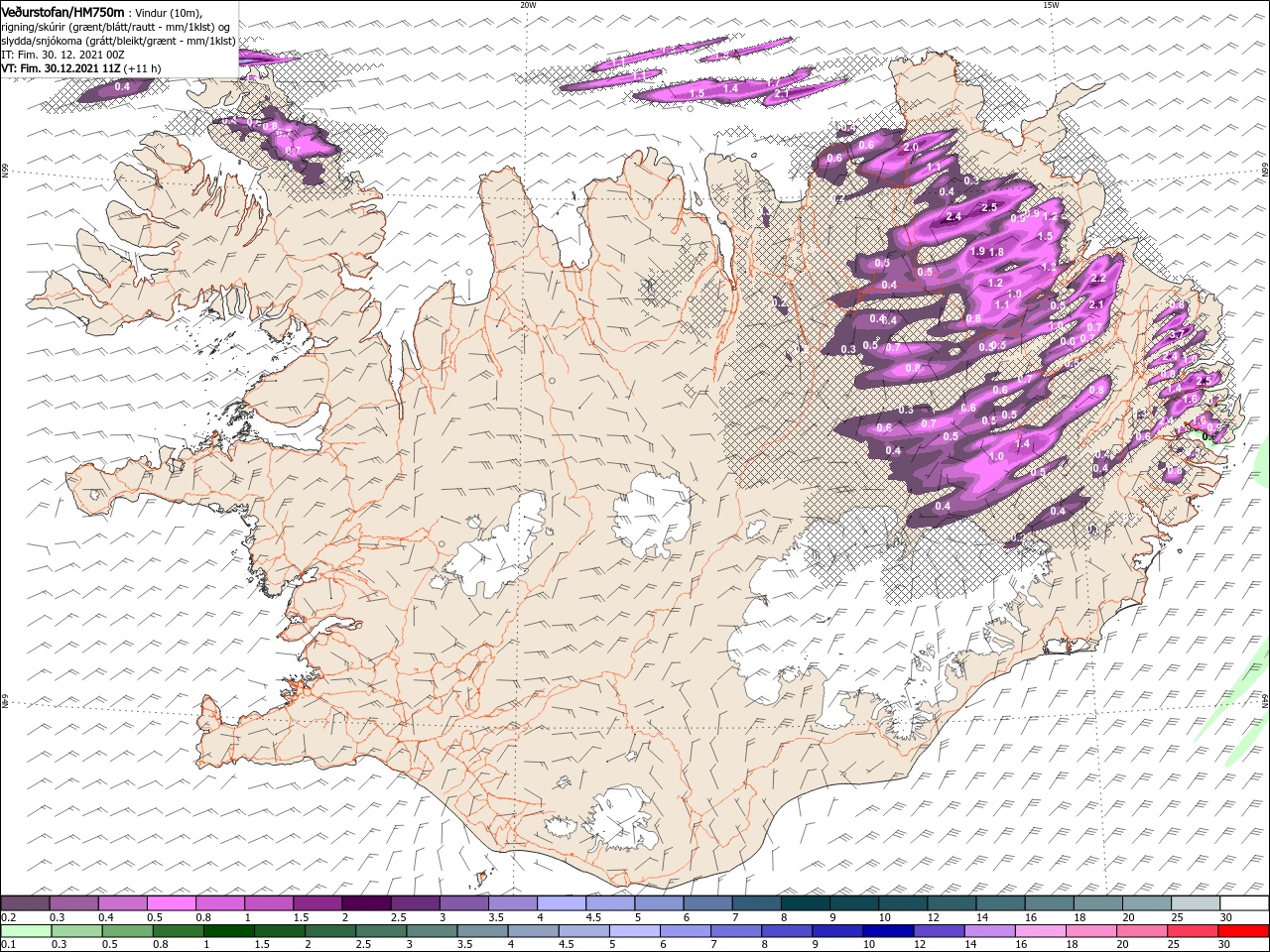Click the 20W longitude label

[x=528, y=5]
